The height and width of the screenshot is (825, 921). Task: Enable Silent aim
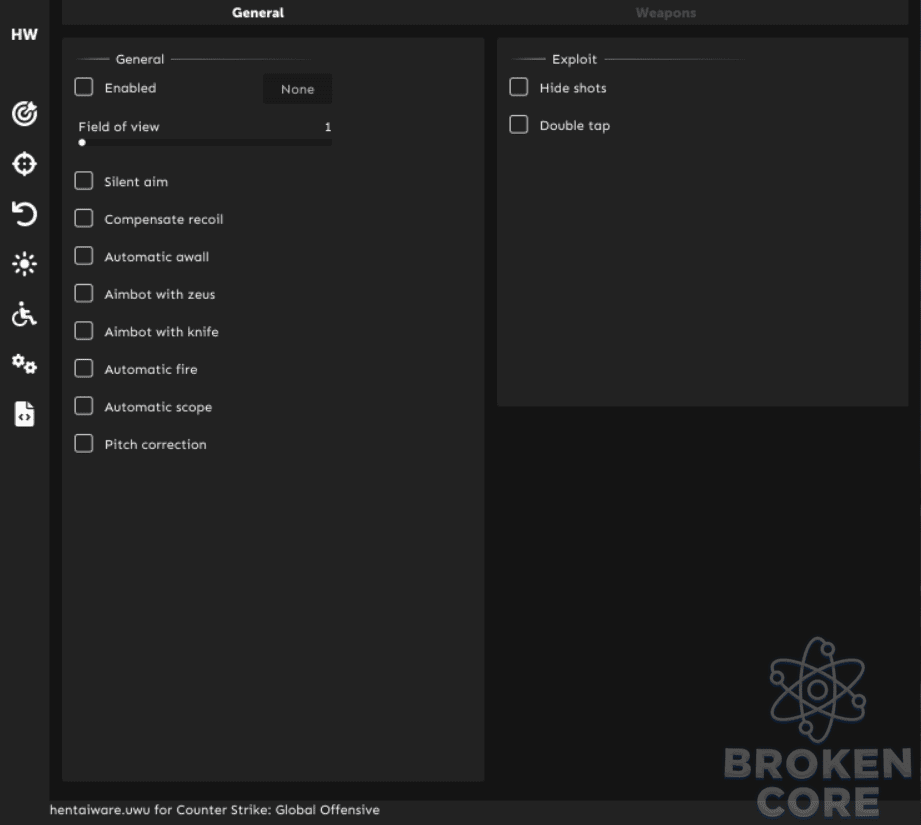click(x=84, y=181)
